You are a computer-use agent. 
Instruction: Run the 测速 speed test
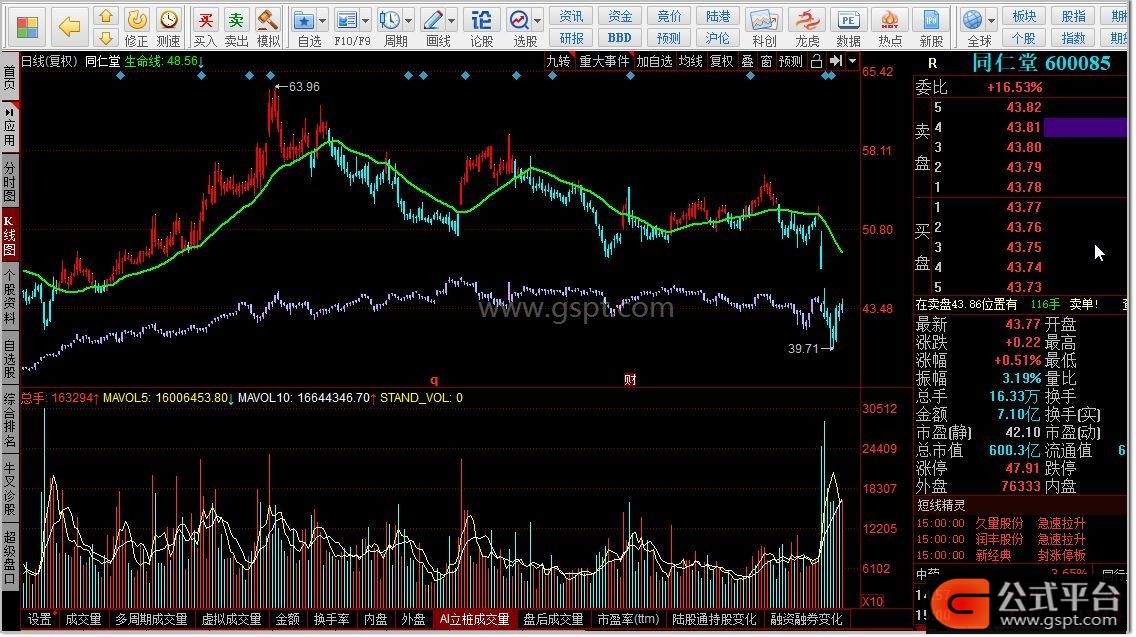coord(169,28)
